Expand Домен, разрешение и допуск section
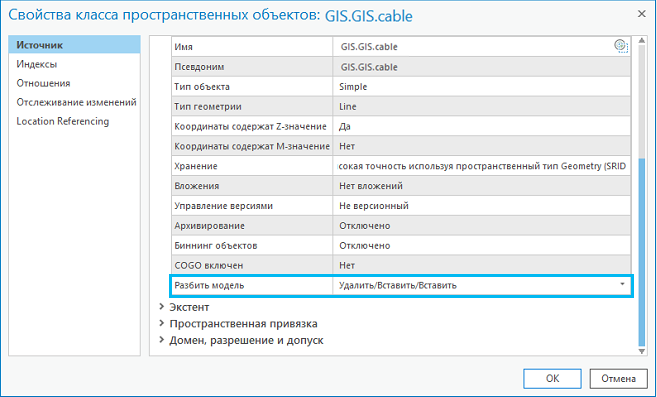Image resolution: width=657 pixels, height=397 pixels. [161, 340]
